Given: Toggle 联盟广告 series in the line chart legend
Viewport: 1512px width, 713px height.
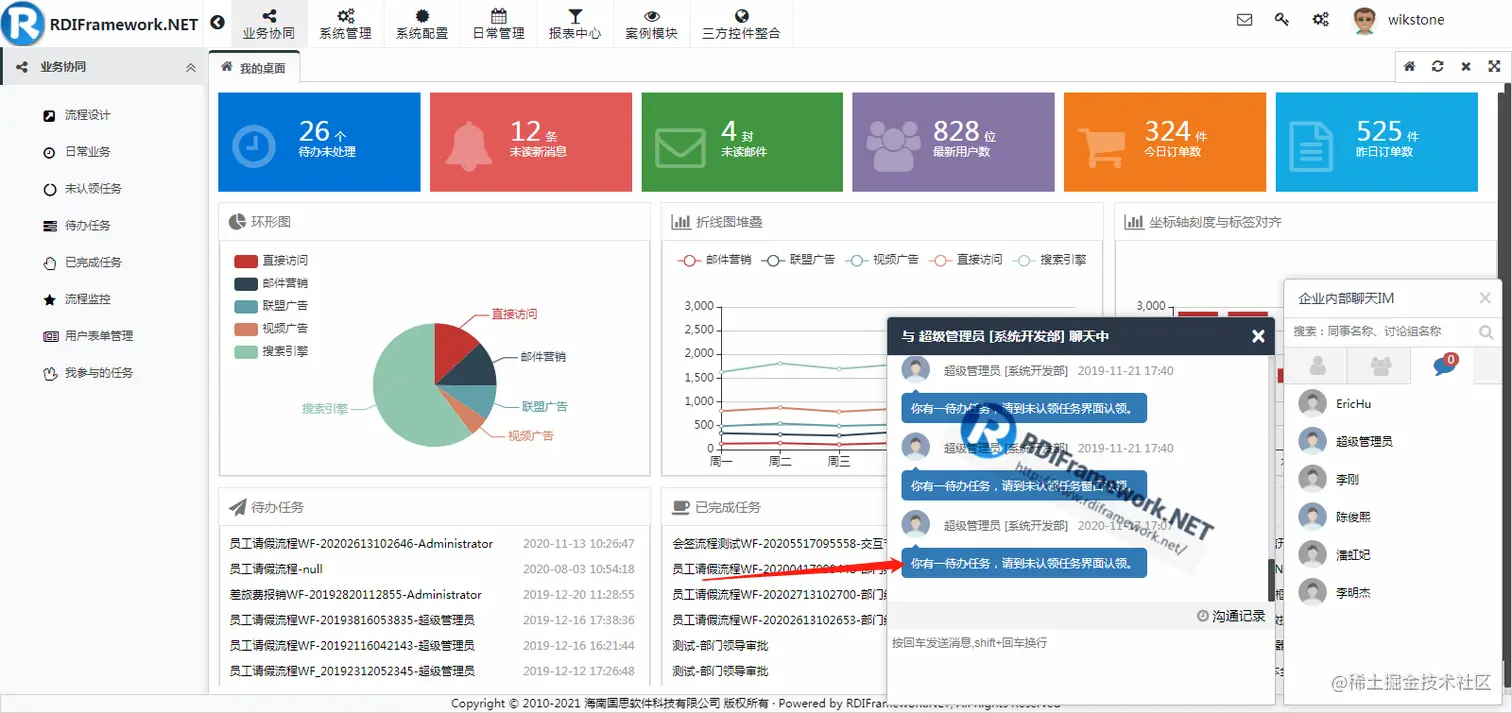Looking at the screenshot, I should point(798,260).
